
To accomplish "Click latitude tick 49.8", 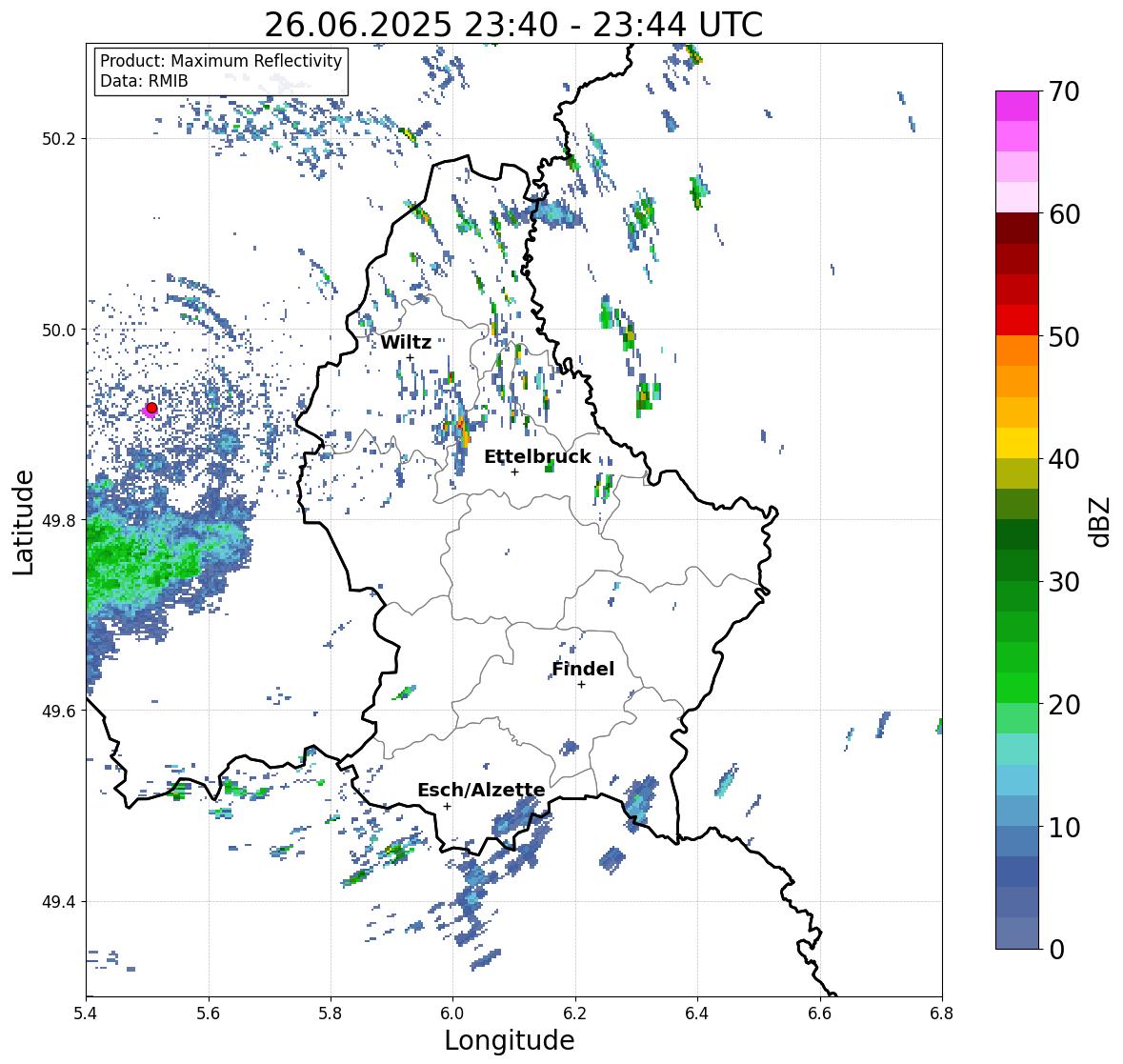I will click(59, 520).
